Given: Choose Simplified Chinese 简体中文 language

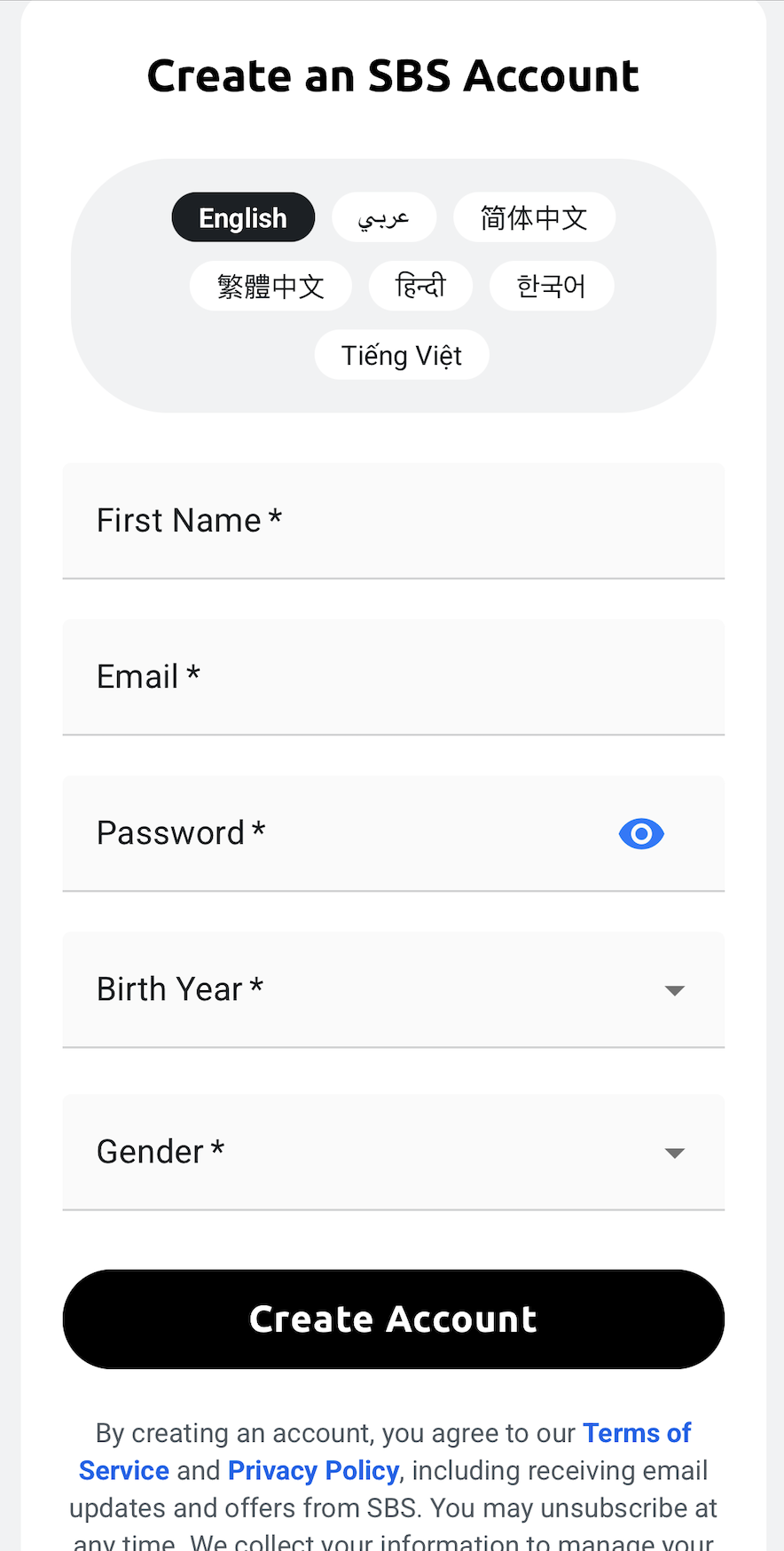Looking at the screenshot, I should click(x=534, y=217).
